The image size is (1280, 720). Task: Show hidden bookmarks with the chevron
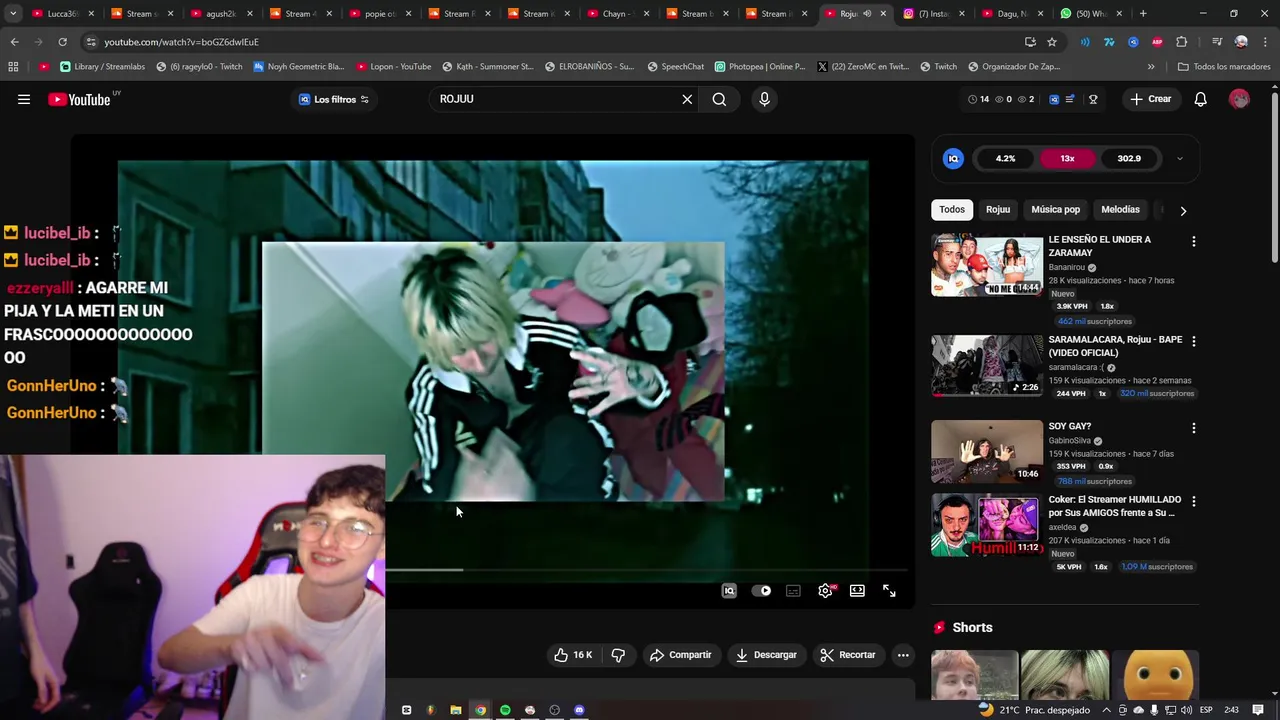[1151, 67]
